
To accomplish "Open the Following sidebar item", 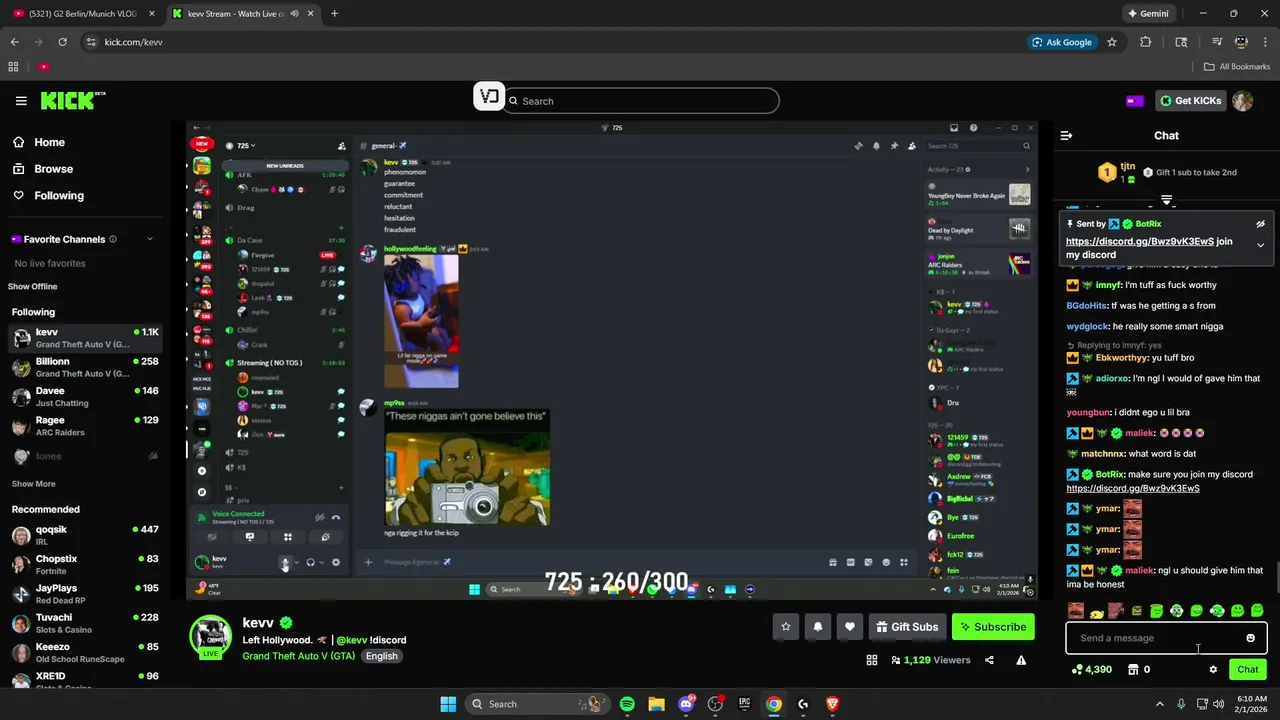I will click(59, 196).
